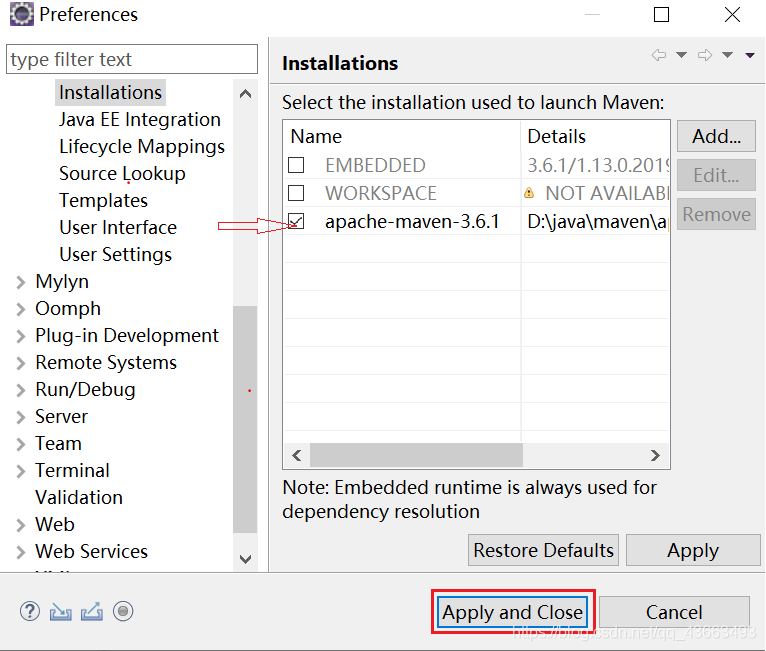
Task: Open the back history dropdown arrow
Action: click(681, 55)
